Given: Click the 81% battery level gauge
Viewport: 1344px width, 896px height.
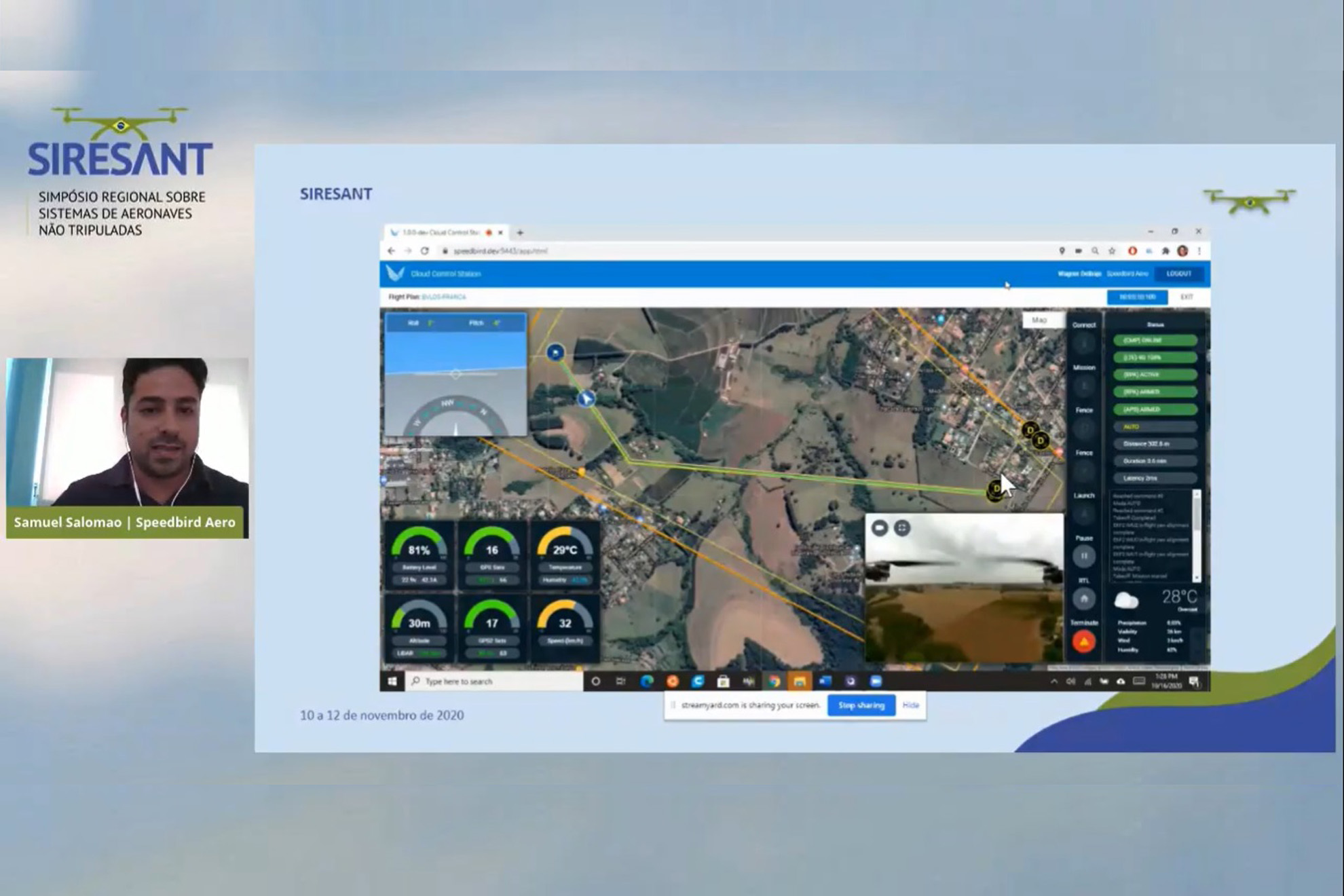Looking at the screenshot, I should (x=419, y=556).
